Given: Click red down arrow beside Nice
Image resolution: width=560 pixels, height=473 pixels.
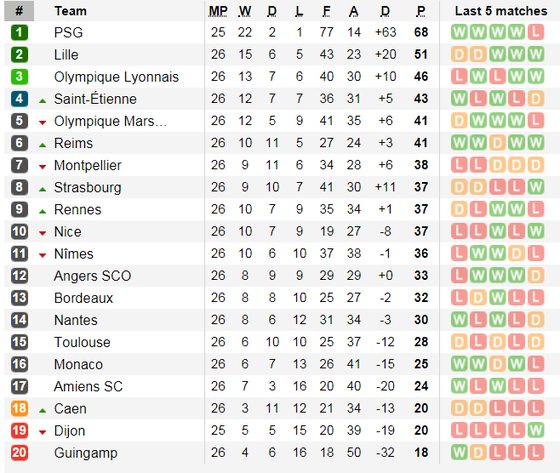Looking at the screenshot, I should coord(42,234).
